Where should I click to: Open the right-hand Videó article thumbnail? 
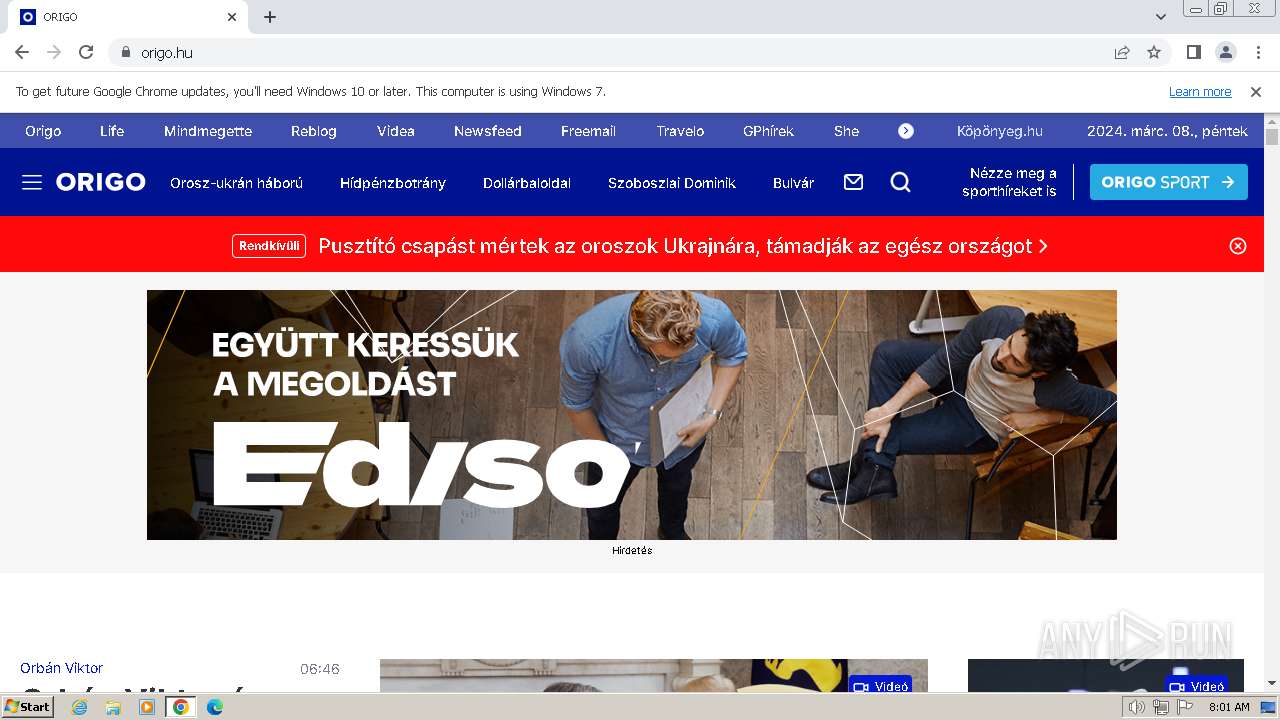1106,675
